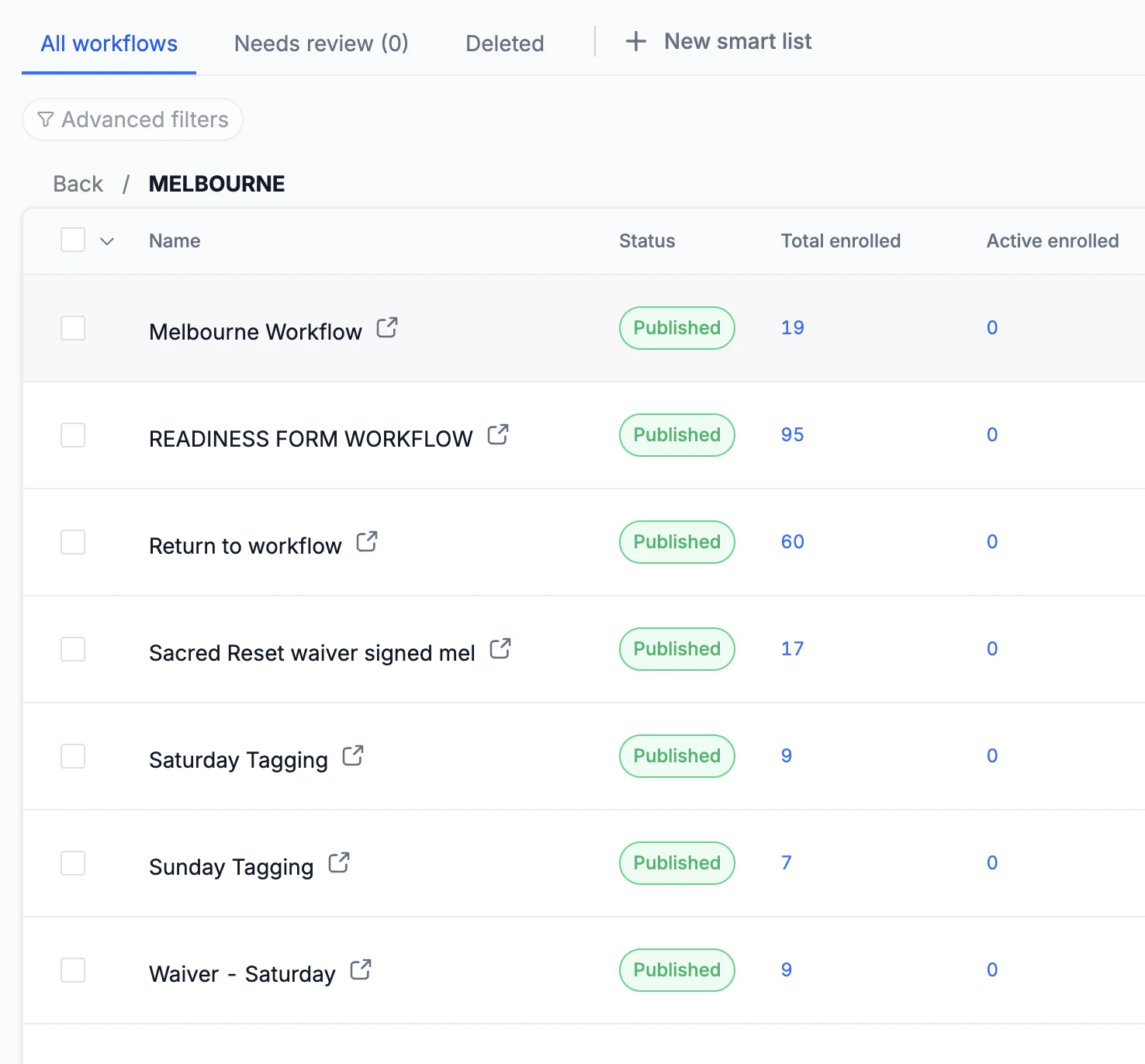
Task: Expand the bulk selection dropdown chevron
Action: click(107, 241)
